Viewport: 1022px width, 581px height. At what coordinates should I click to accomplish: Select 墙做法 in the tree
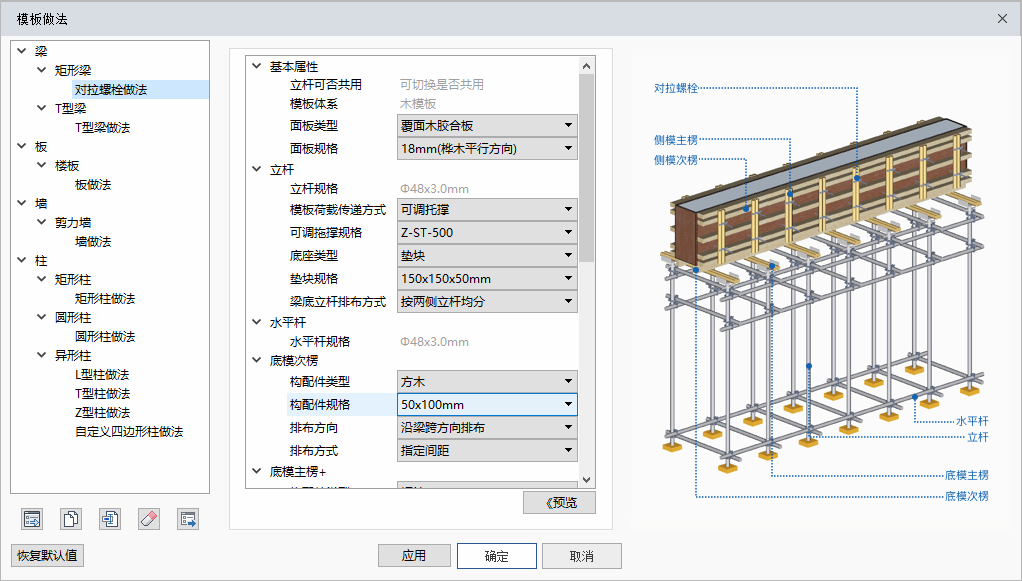click(93, 241)
